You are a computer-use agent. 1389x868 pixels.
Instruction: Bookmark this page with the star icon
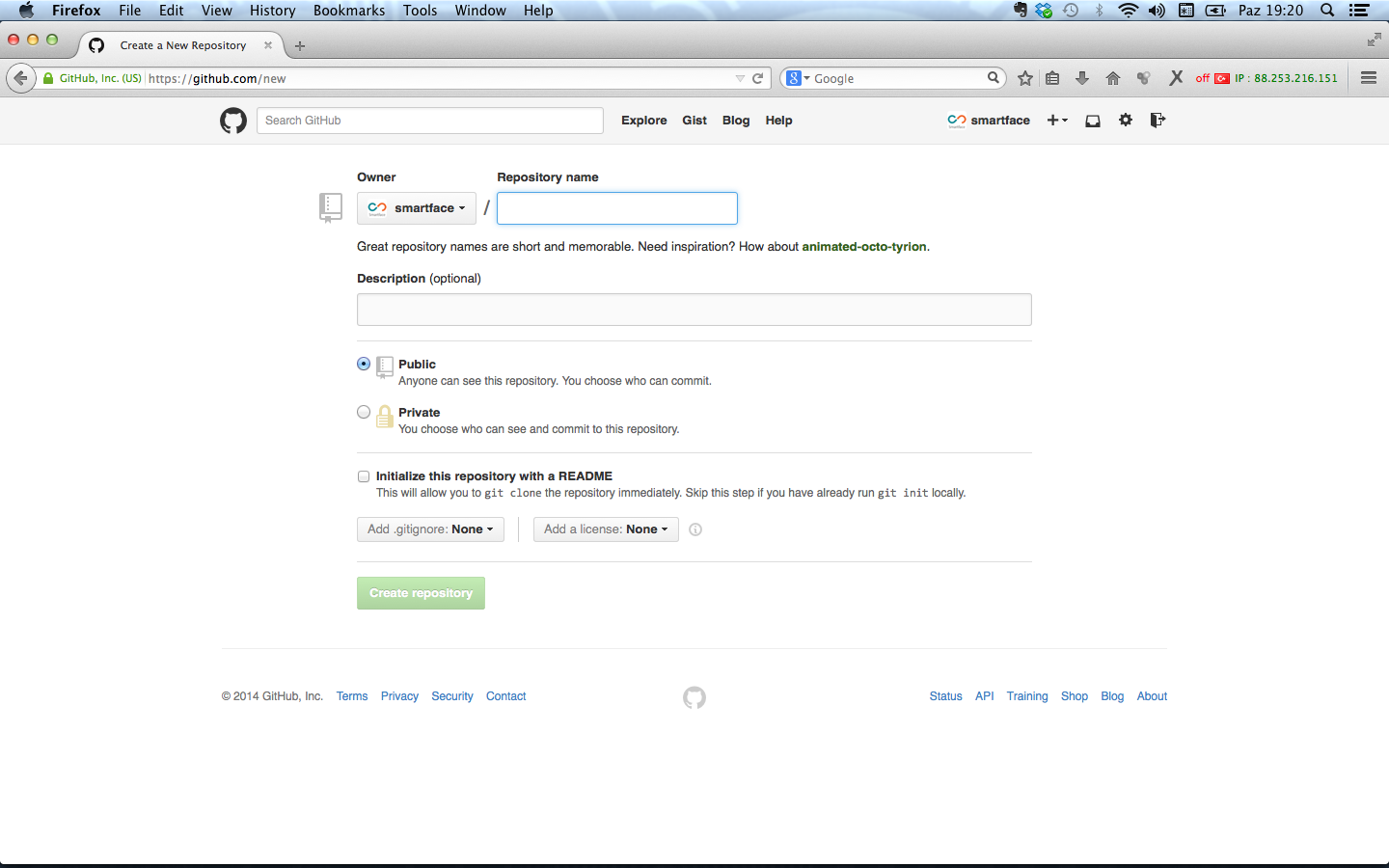click(x=1025, y=78)
